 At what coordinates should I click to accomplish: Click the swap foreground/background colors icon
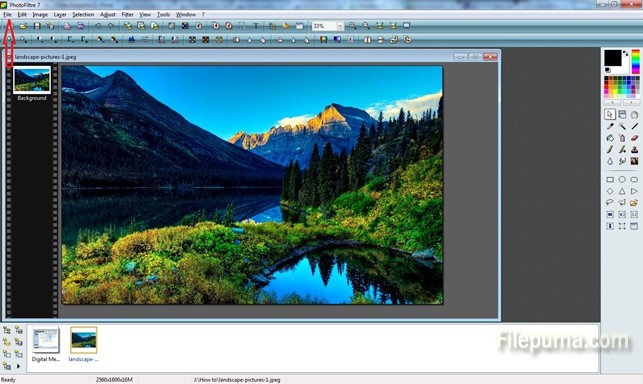click(625, 53)
